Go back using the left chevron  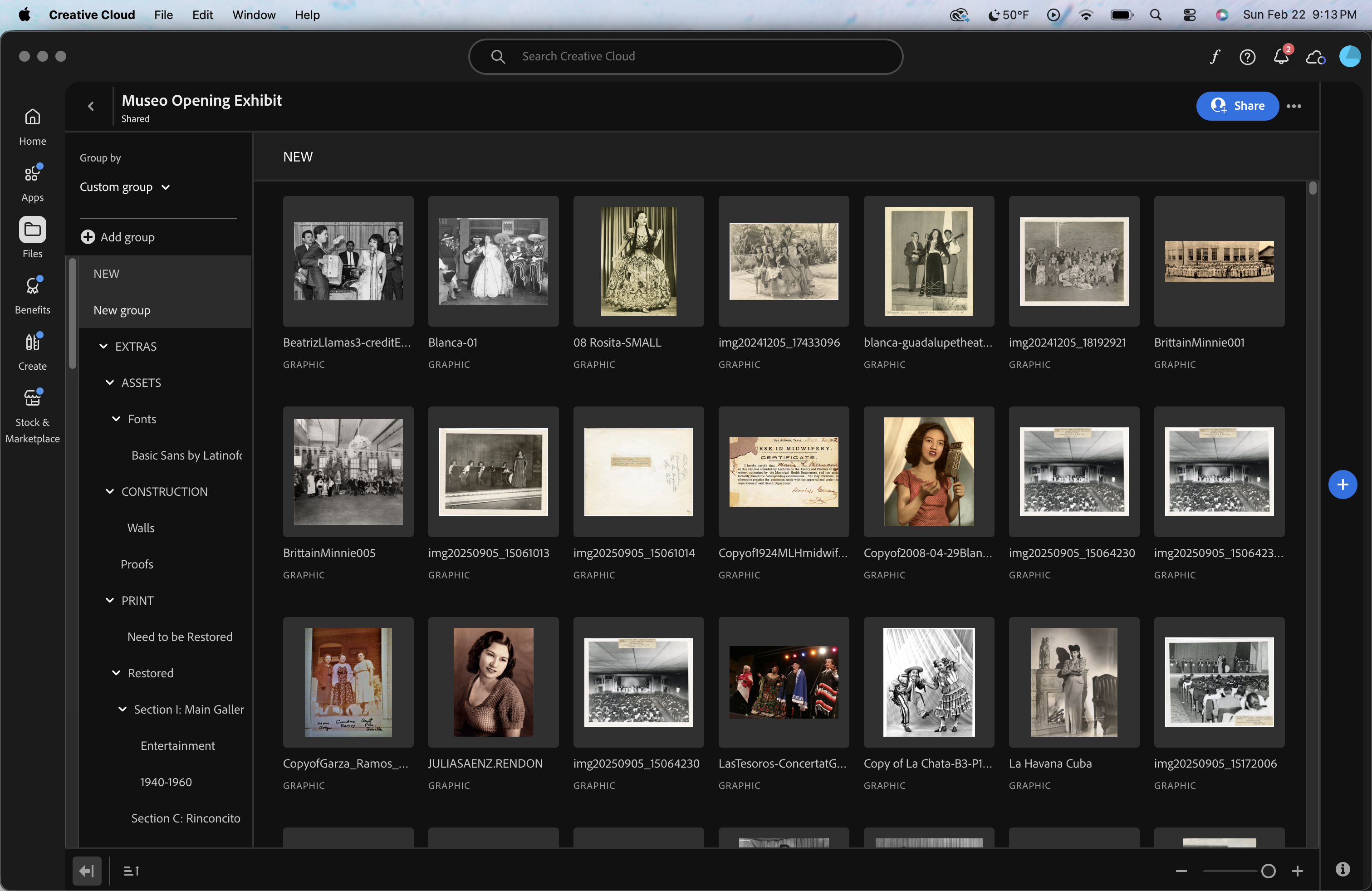point(90,106)
